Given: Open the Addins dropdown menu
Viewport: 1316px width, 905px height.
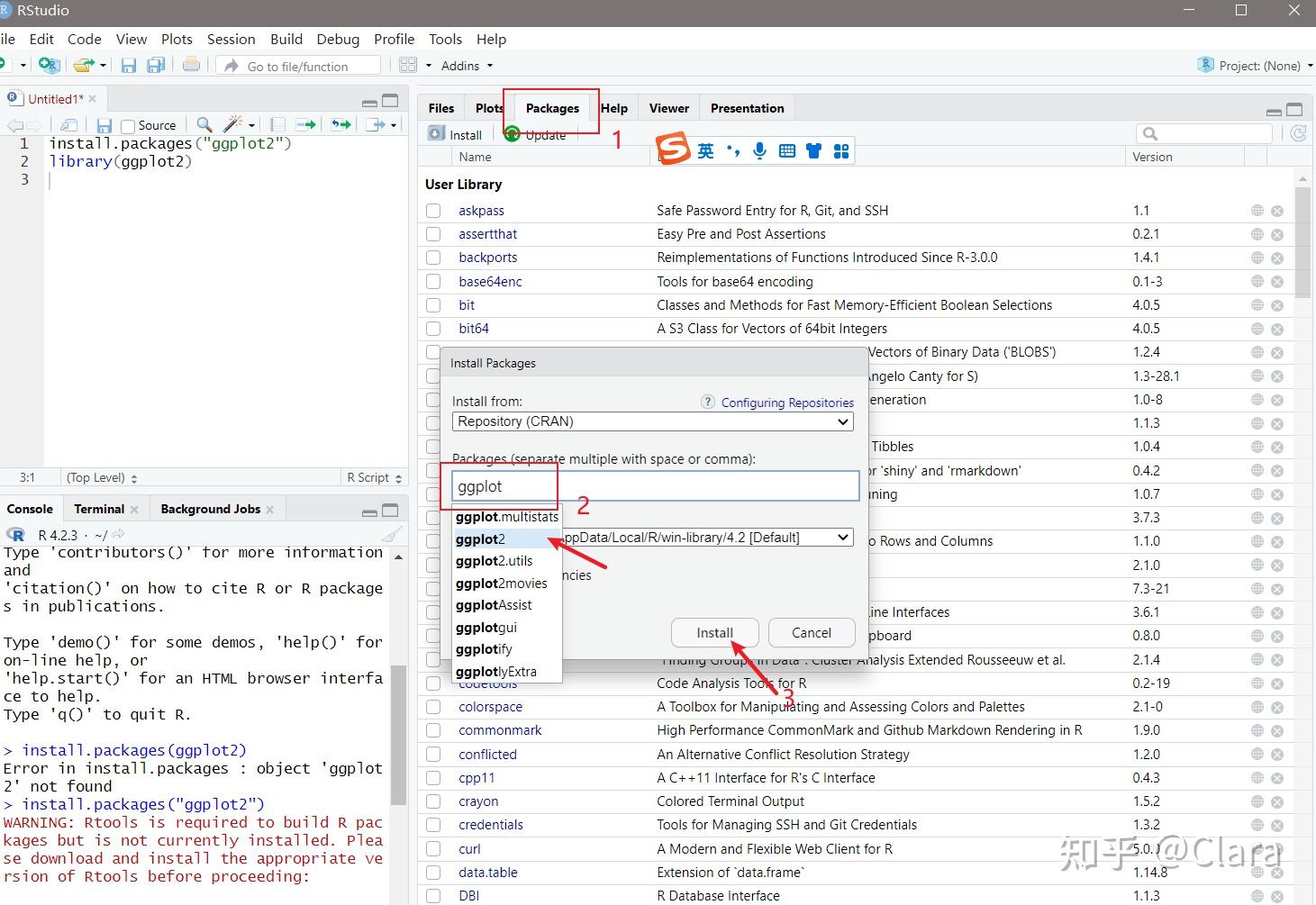Looking at the screenshot, I should pyautogui.click(x=467, y=66).
